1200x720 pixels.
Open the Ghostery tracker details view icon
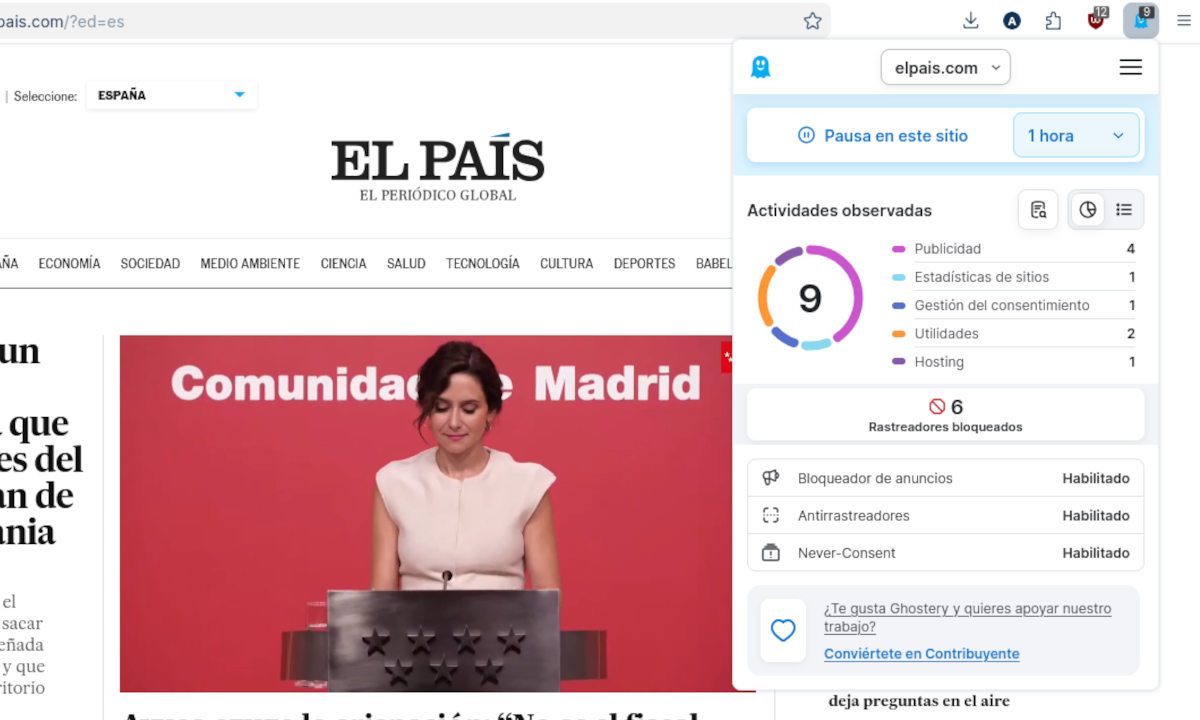[x=1038, y=210]
